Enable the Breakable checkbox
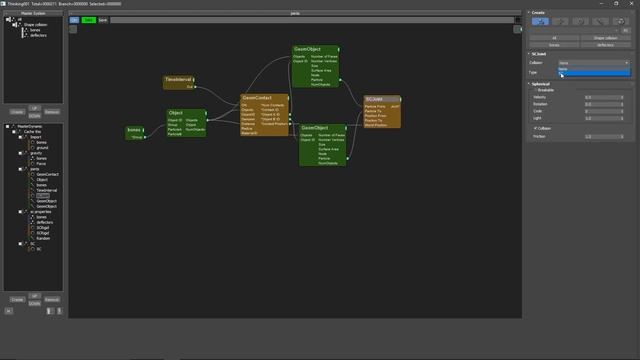The image size is (640, 360). 536,90
